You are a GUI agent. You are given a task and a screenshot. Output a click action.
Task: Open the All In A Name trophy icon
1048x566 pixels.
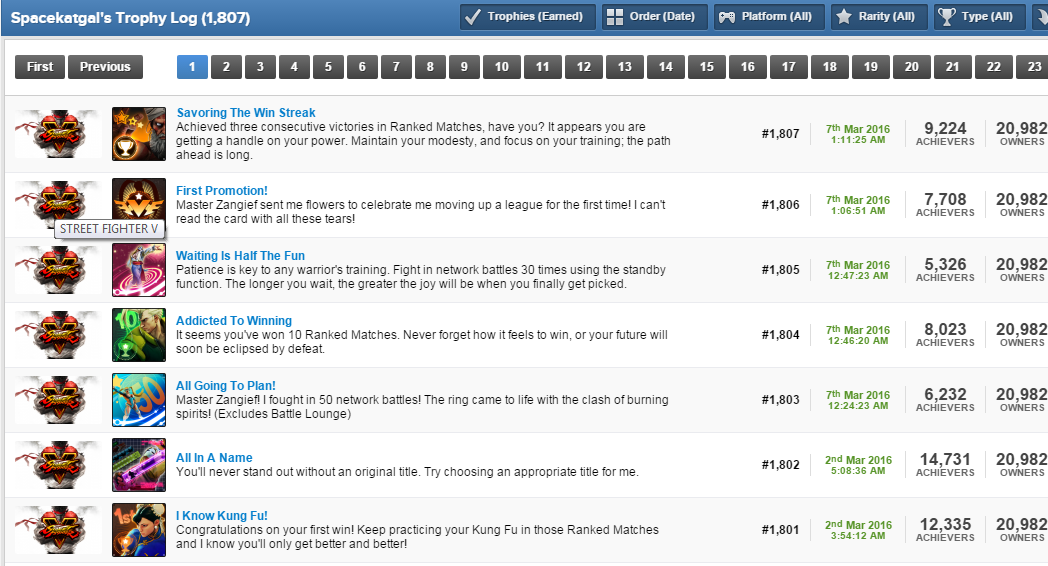tap(139, 464)
